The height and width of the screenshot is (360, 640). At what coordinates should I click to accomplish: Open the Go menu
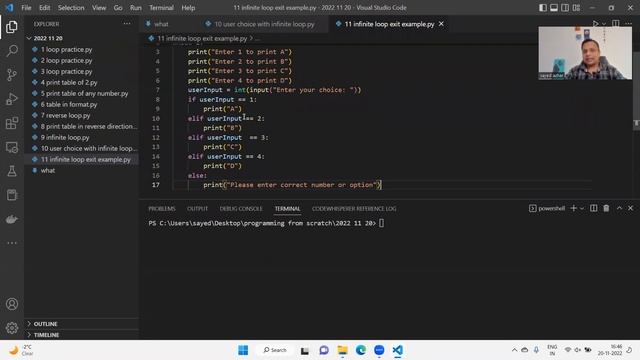click(x=118, y=8)
